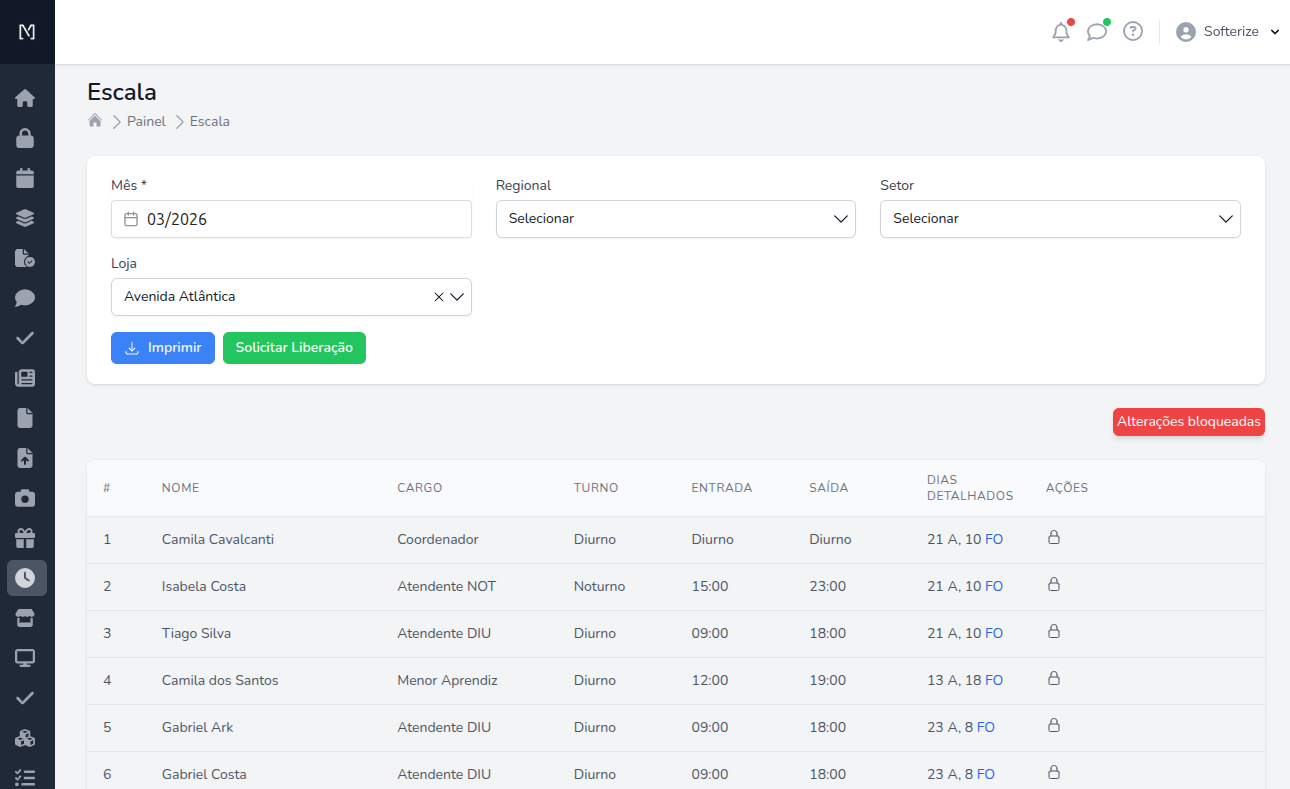This screenshot has height=789, width=1290.
Task: Open chat messages via speech bubble icon
Action: [1097, 31]
